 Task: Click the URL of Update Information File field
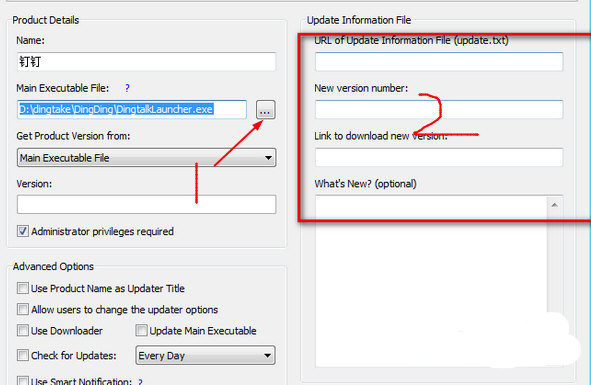pos(439,62)
